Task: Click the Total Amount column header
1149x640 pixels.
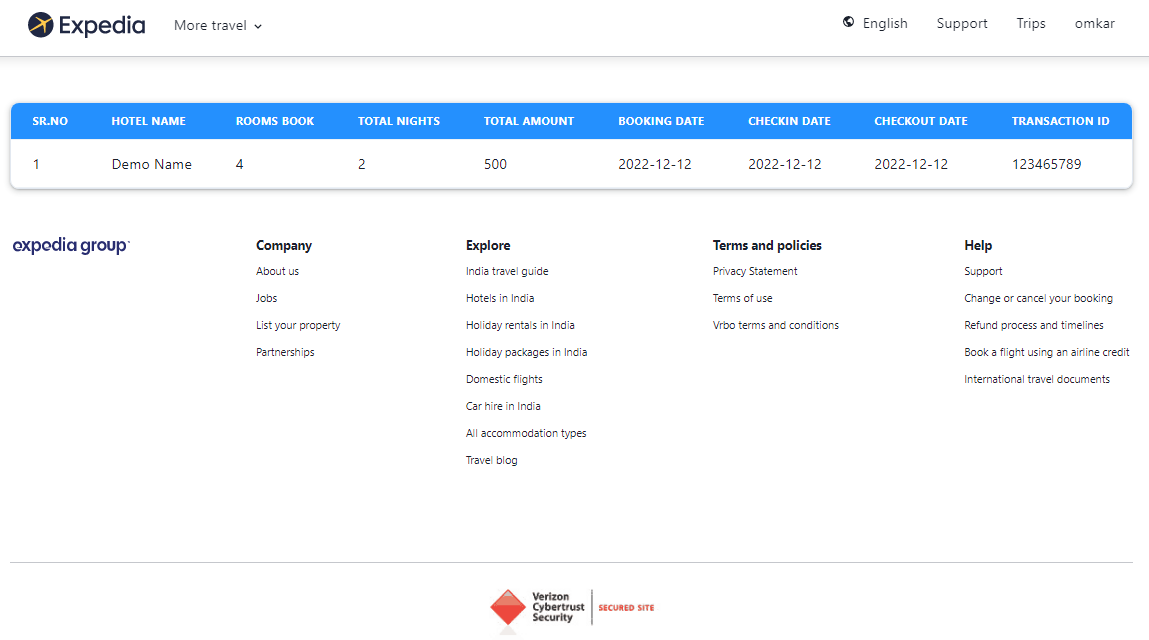Action: (x=528, y=121)
